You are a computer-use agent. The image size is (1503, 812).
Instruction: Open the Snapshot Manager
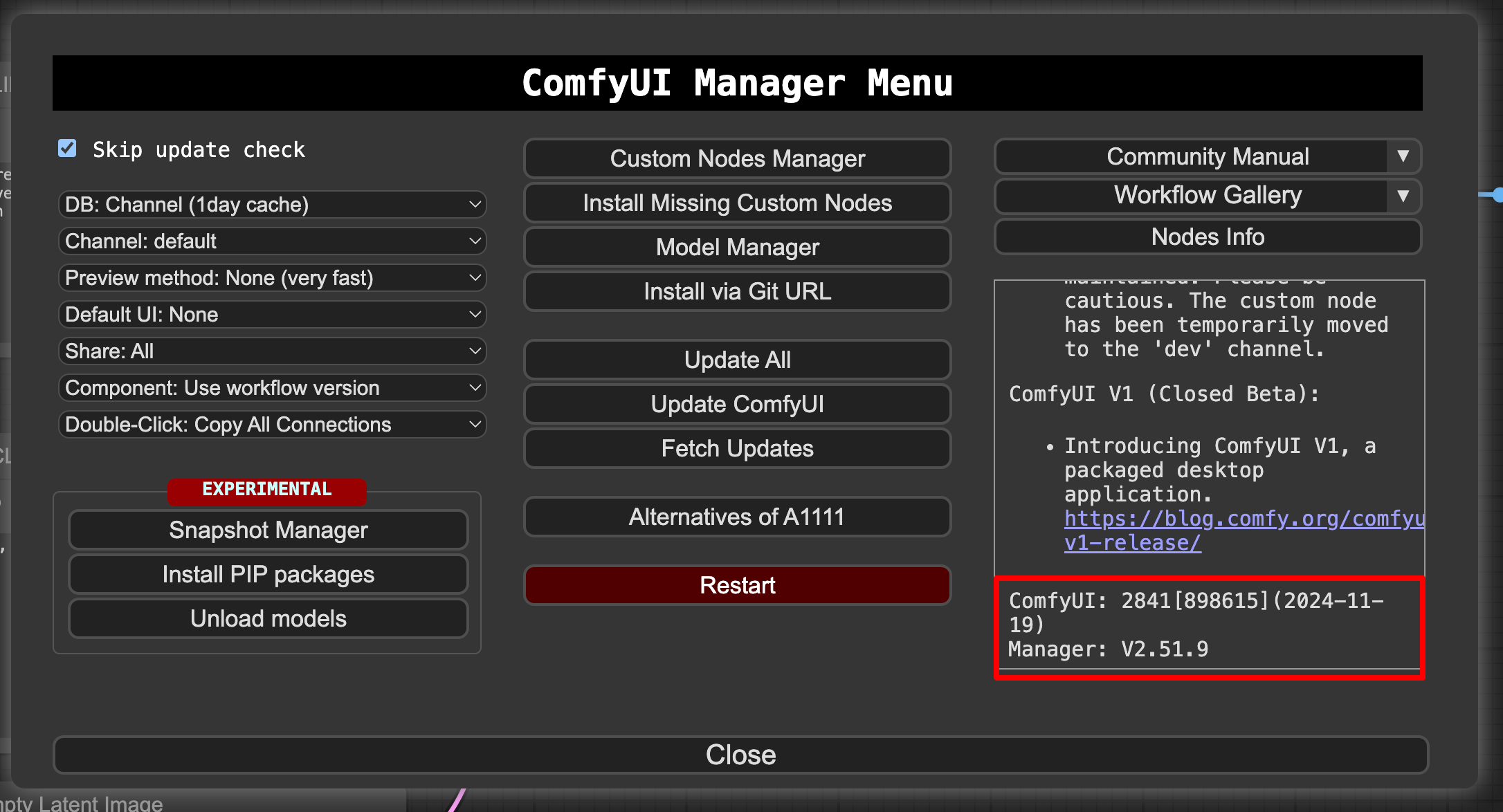(x=268, y=530)
